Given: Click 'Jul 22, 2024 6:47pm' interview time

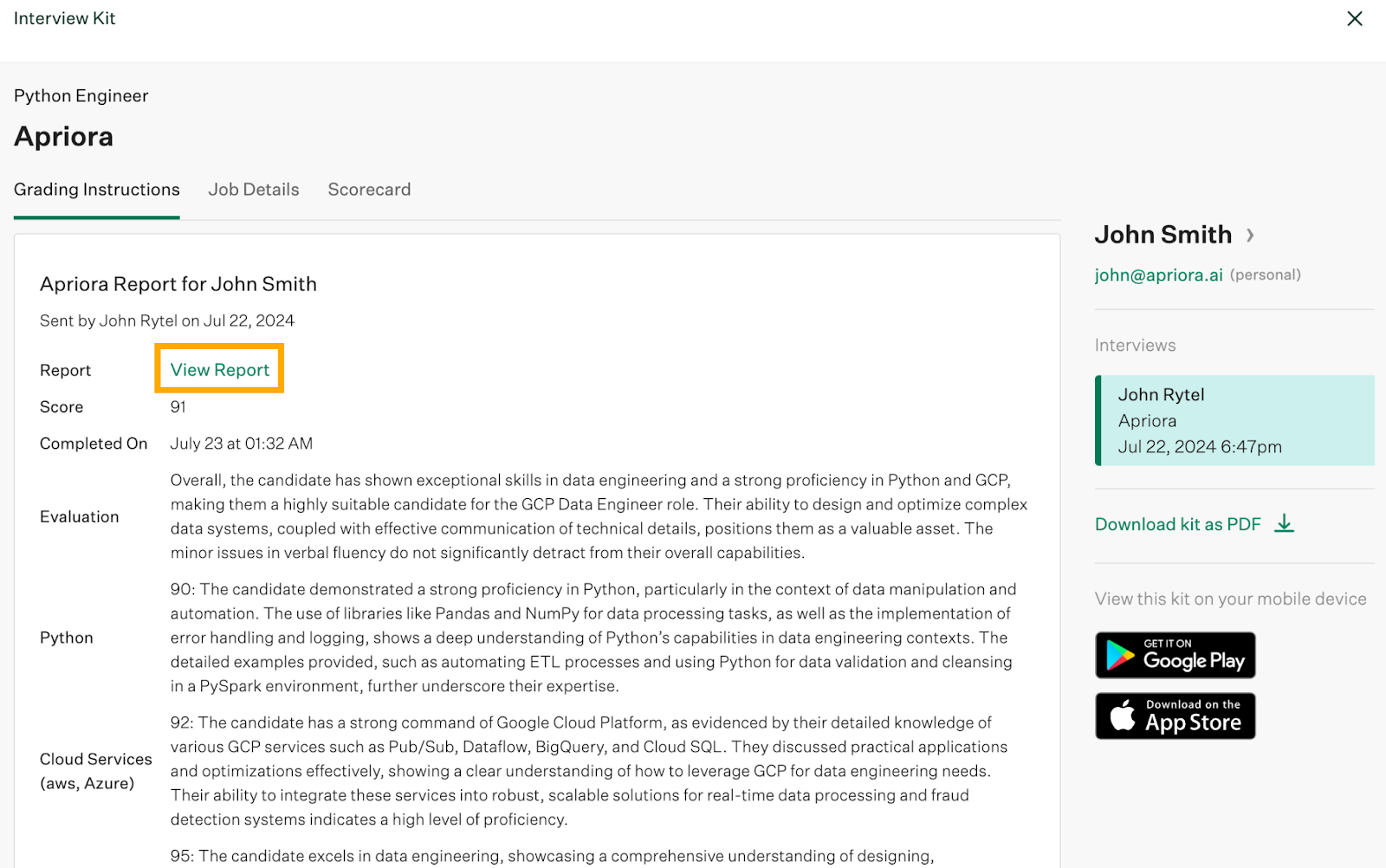Looking at the screenshot, I should (1199, 447).
